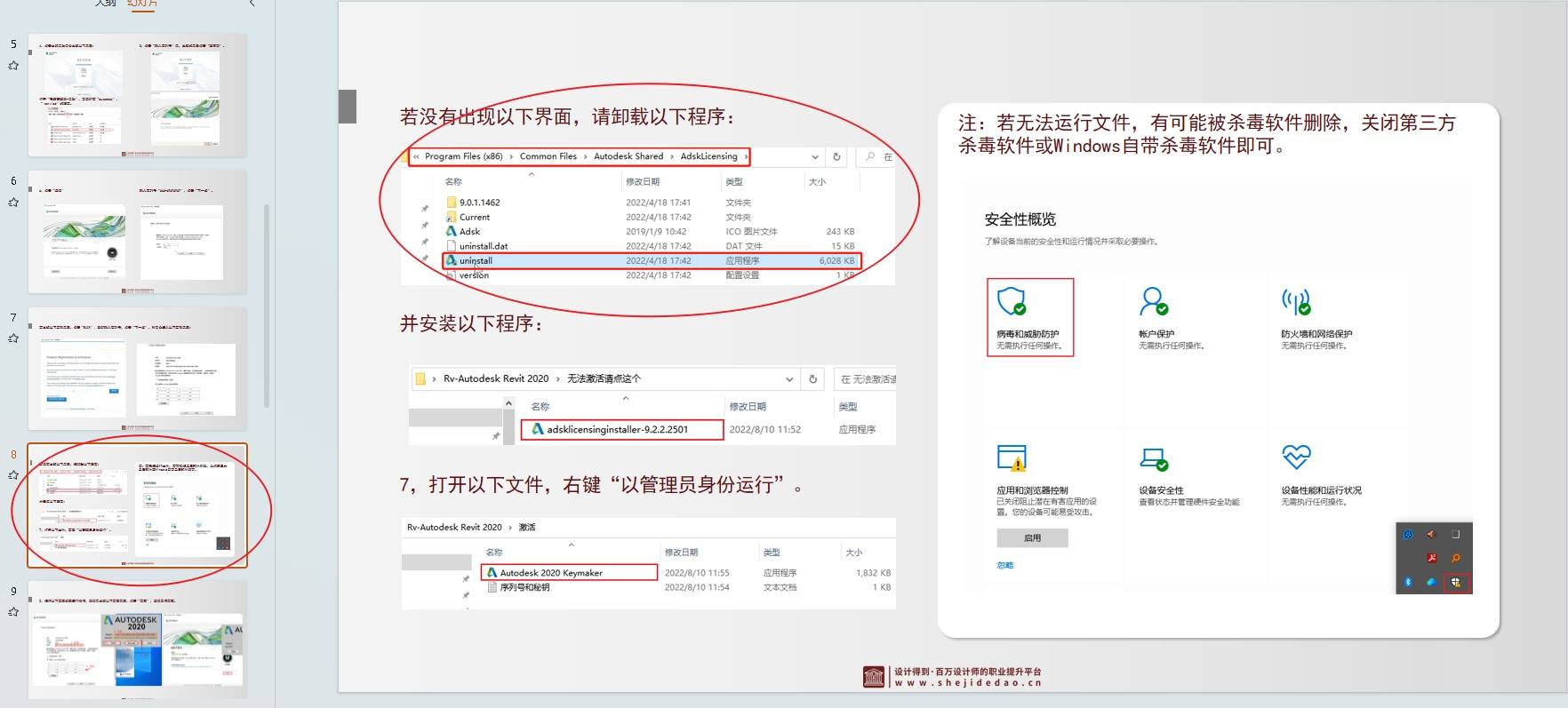
Task: Click 应用和浏览器控制 window warning icon
Action: tap(1012, 457)
